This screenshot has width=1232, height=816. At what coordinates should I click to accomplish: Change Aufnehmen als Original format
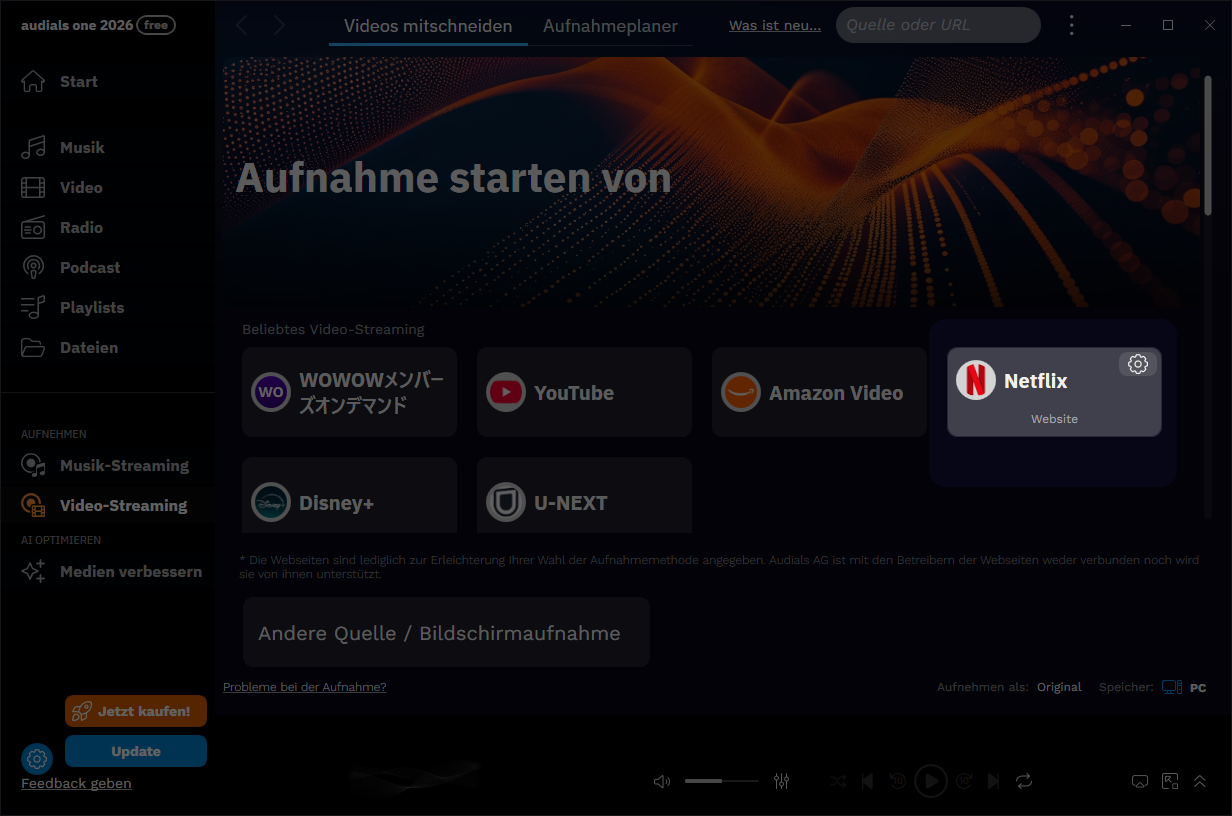(x=1059, y=687)
